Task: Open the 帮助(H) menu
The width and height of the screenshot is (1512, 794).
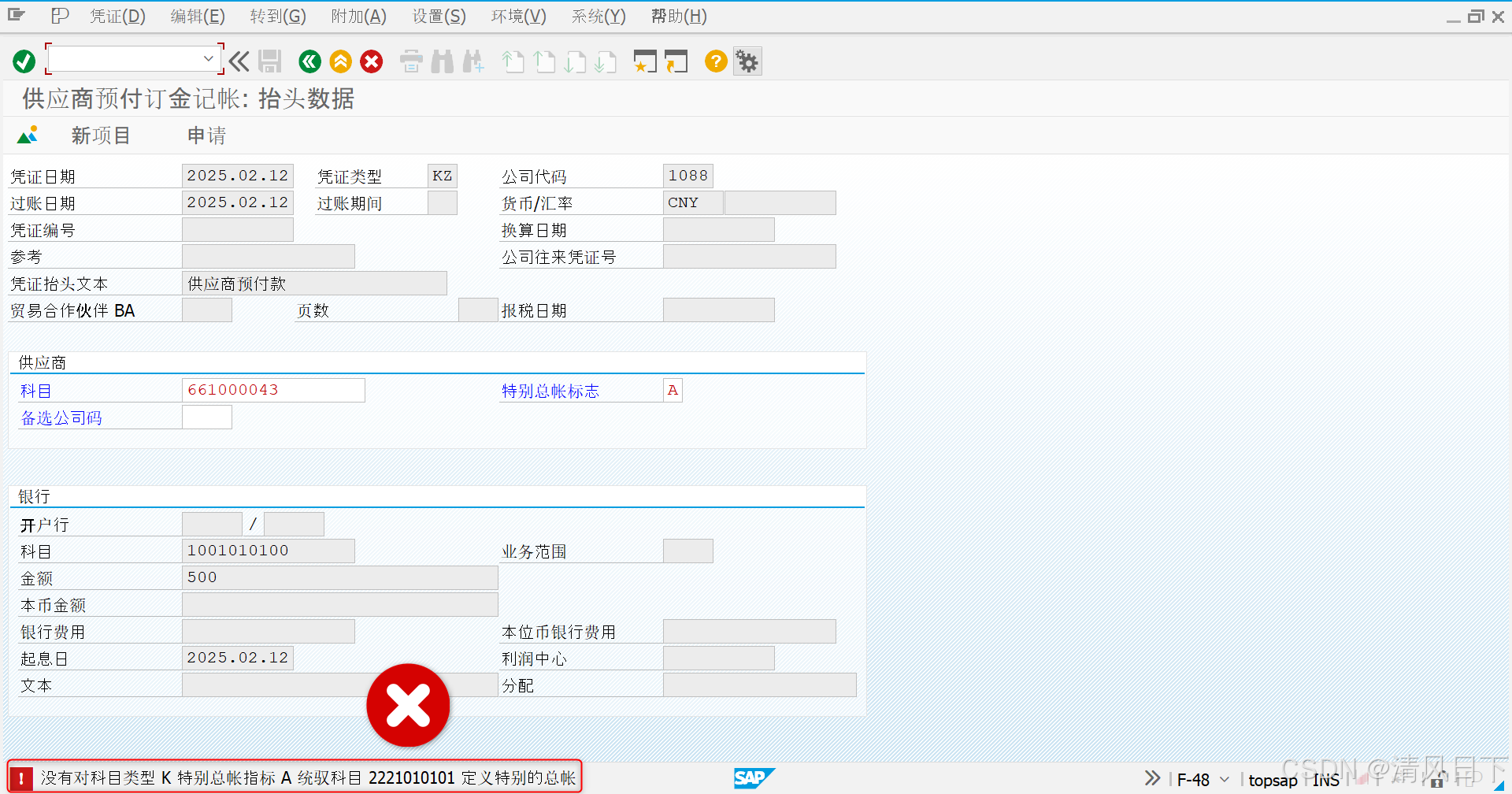Action: (679, 16)
